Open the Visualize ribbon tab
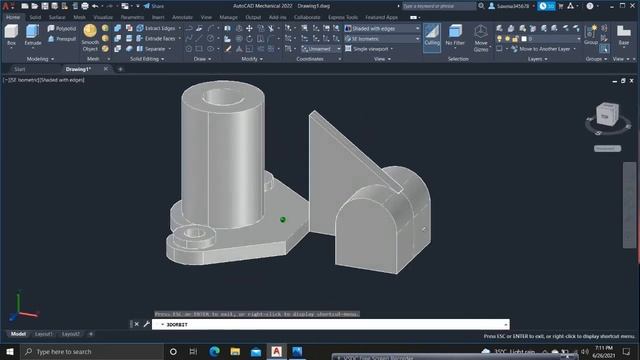Screen dimensions: 640x360 click(x=103, y=17)
